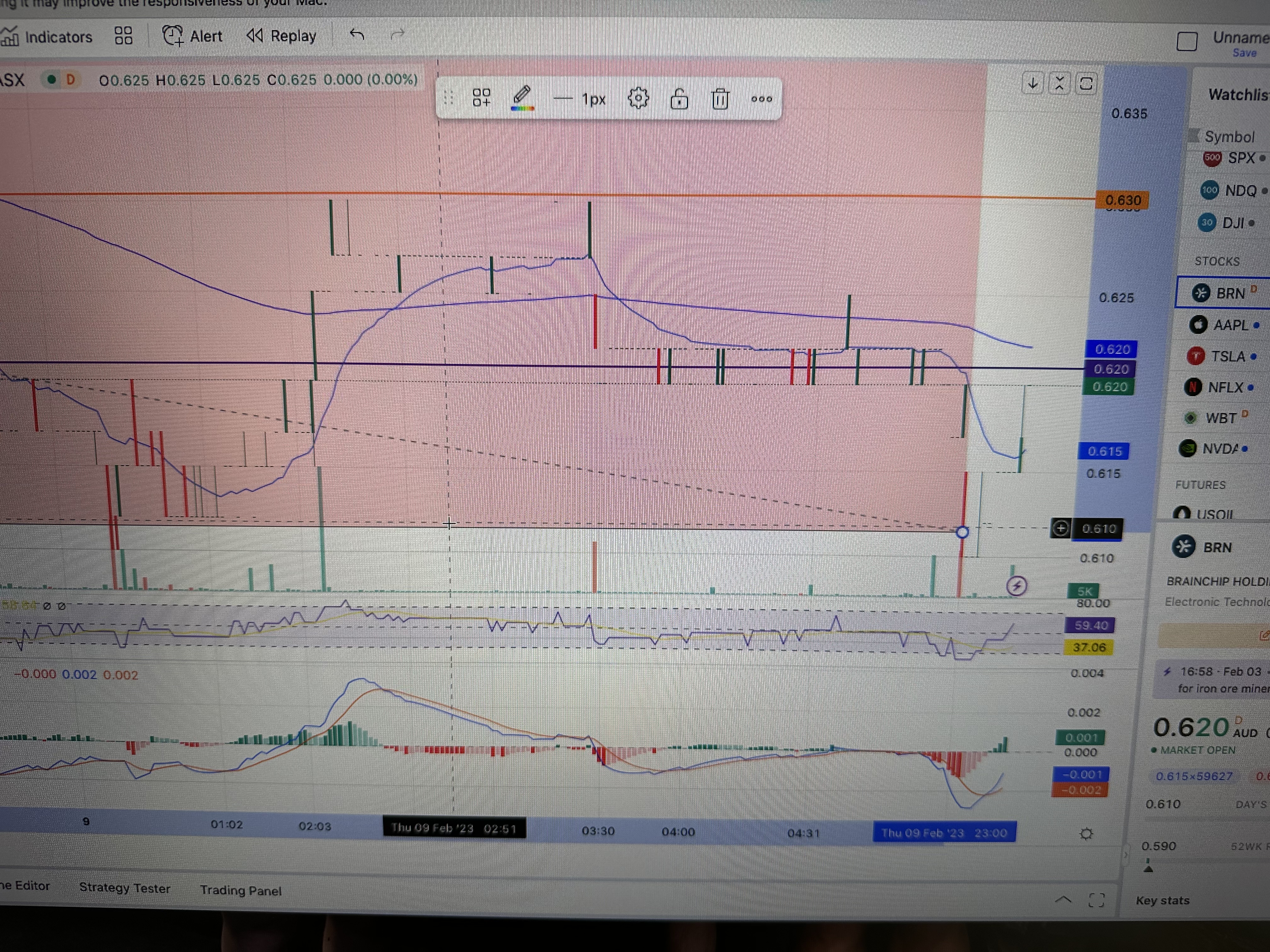Redo the last chart action
1270x952 pixels.
click(397, 35)
